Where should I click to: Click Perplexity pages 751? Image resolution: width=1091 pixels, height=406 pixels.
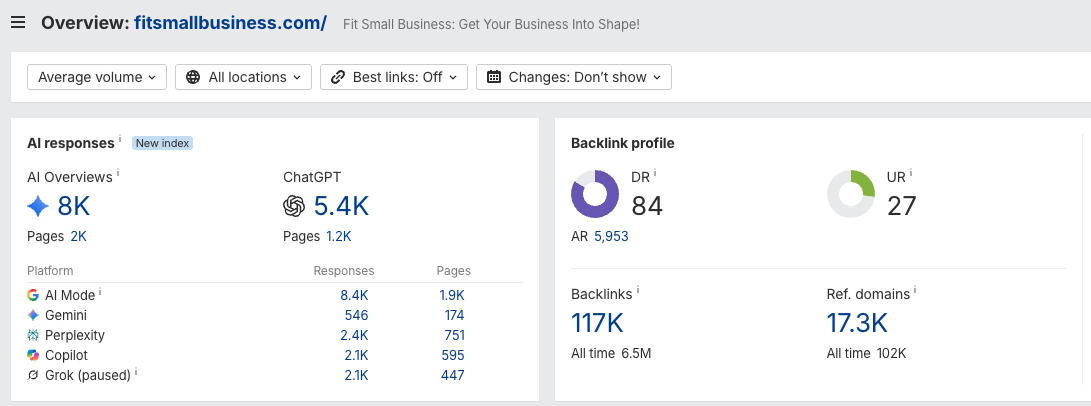click(x=454, y=336)
